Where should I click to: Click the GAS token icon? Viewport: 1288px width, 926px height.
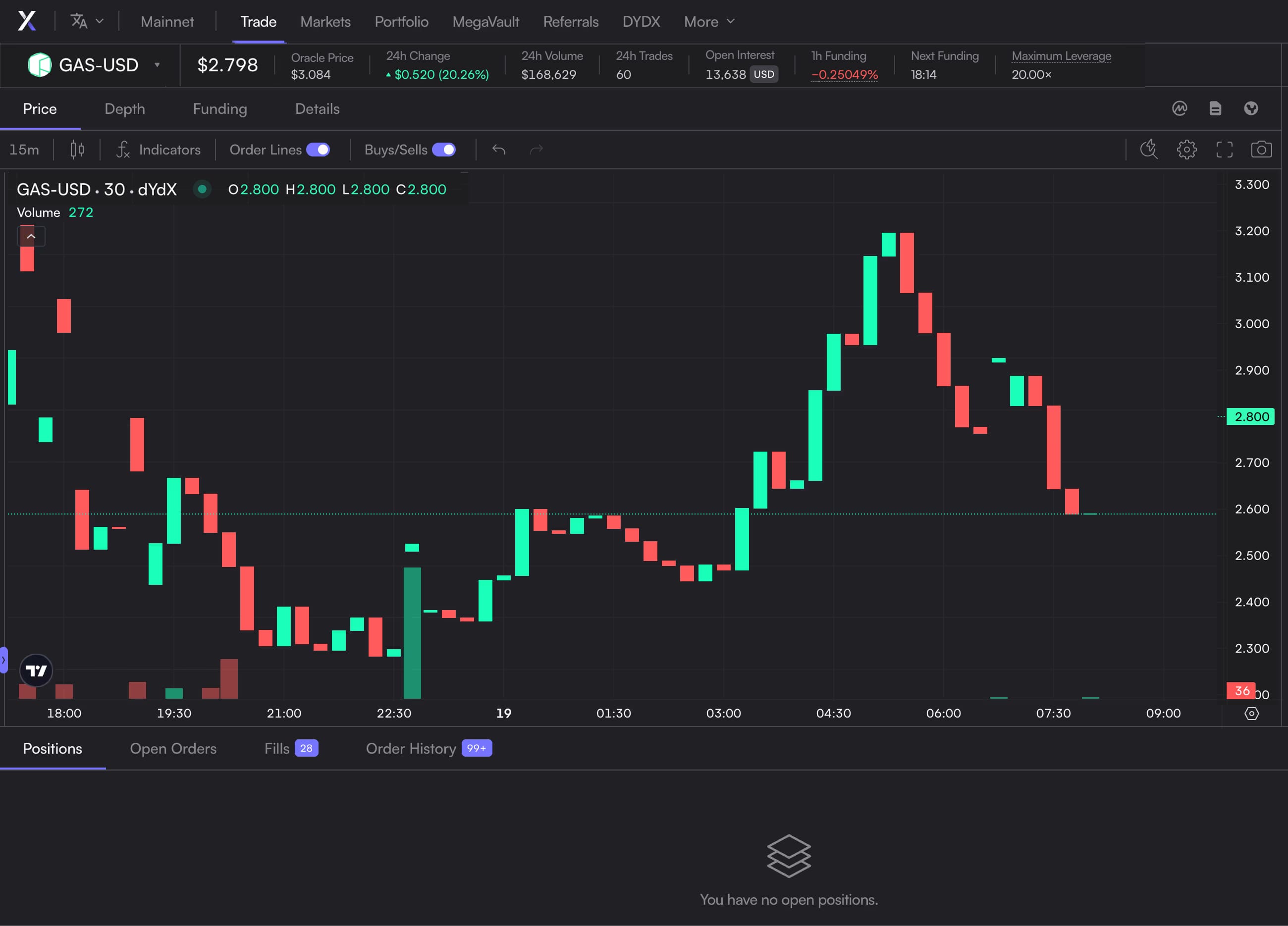(x=39, y=65)
